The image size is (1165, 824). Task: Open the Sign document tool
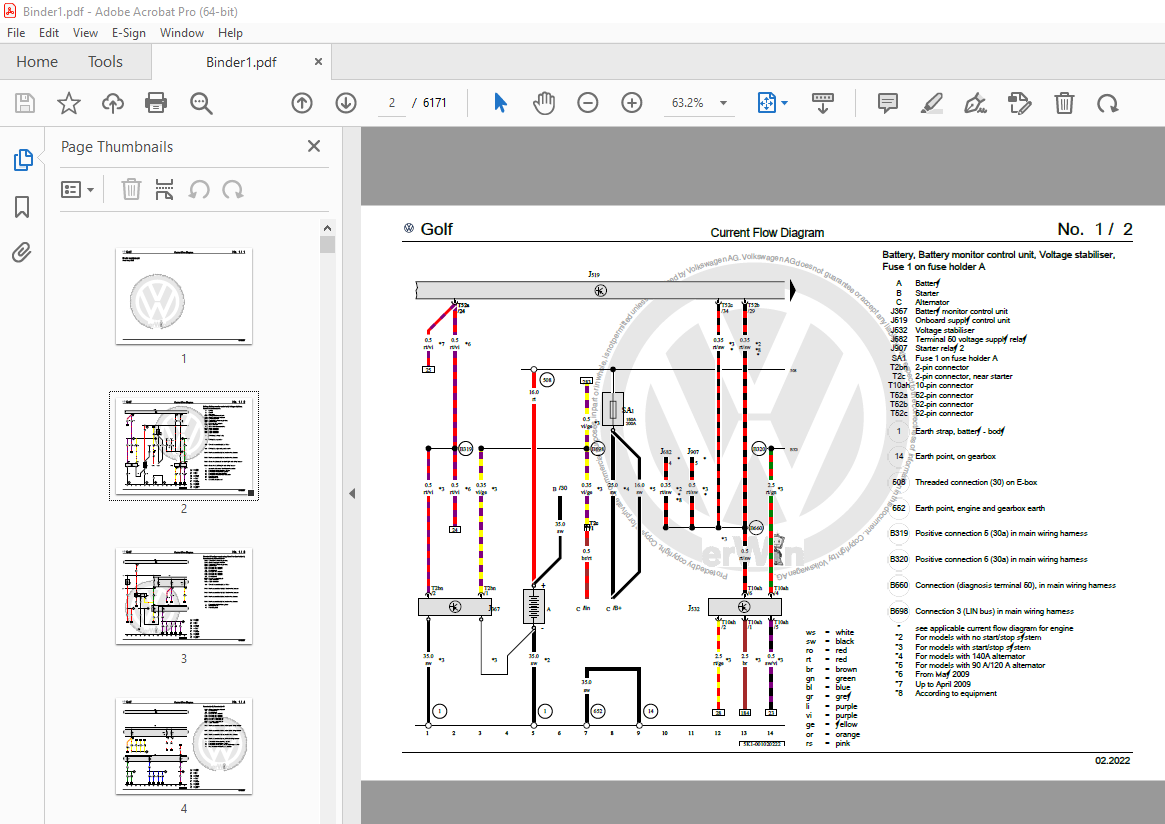click(975, 103)
